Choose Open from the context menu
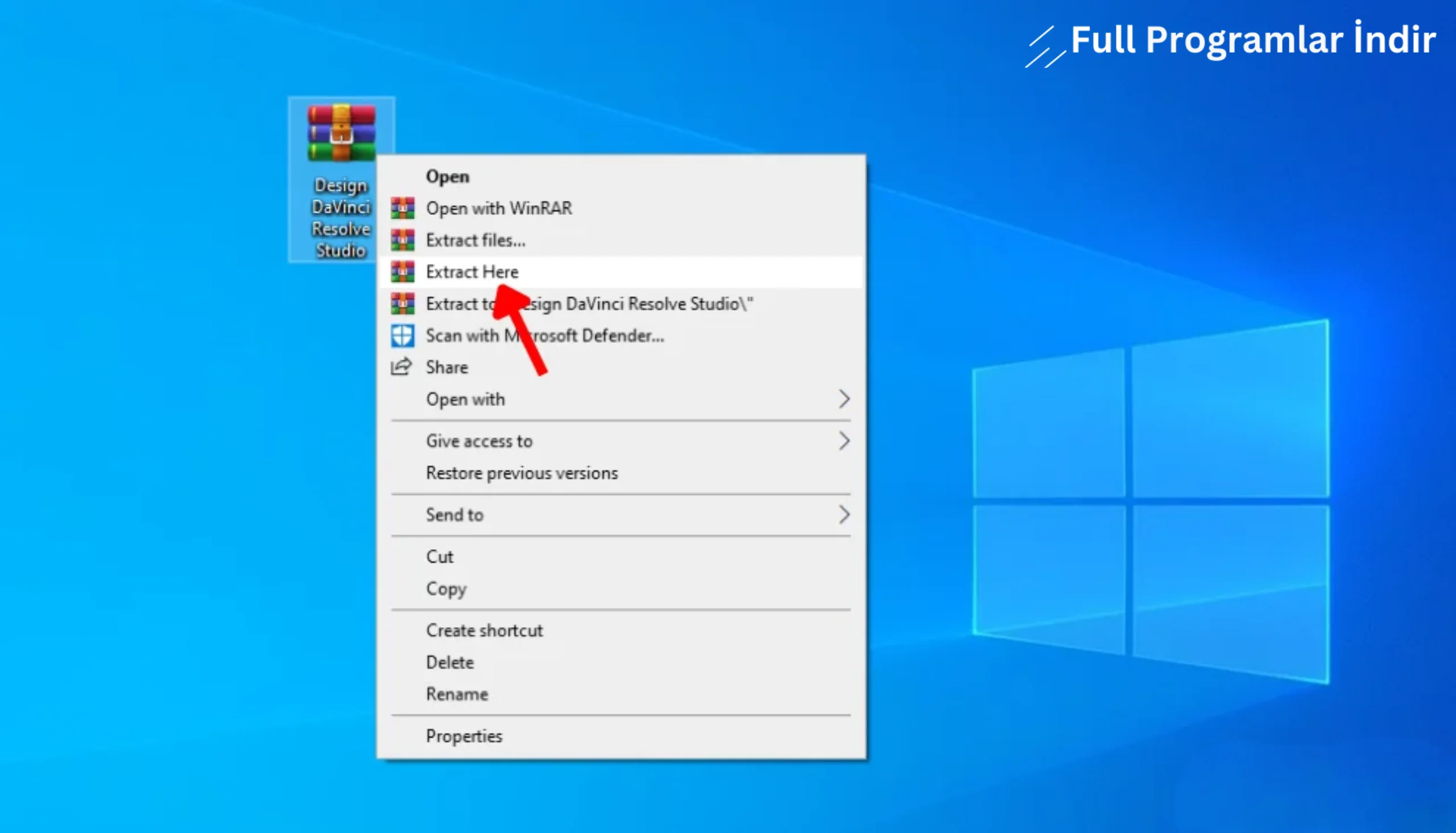Viewport: 1456px width, 833px height. click(x=621, y=176)
